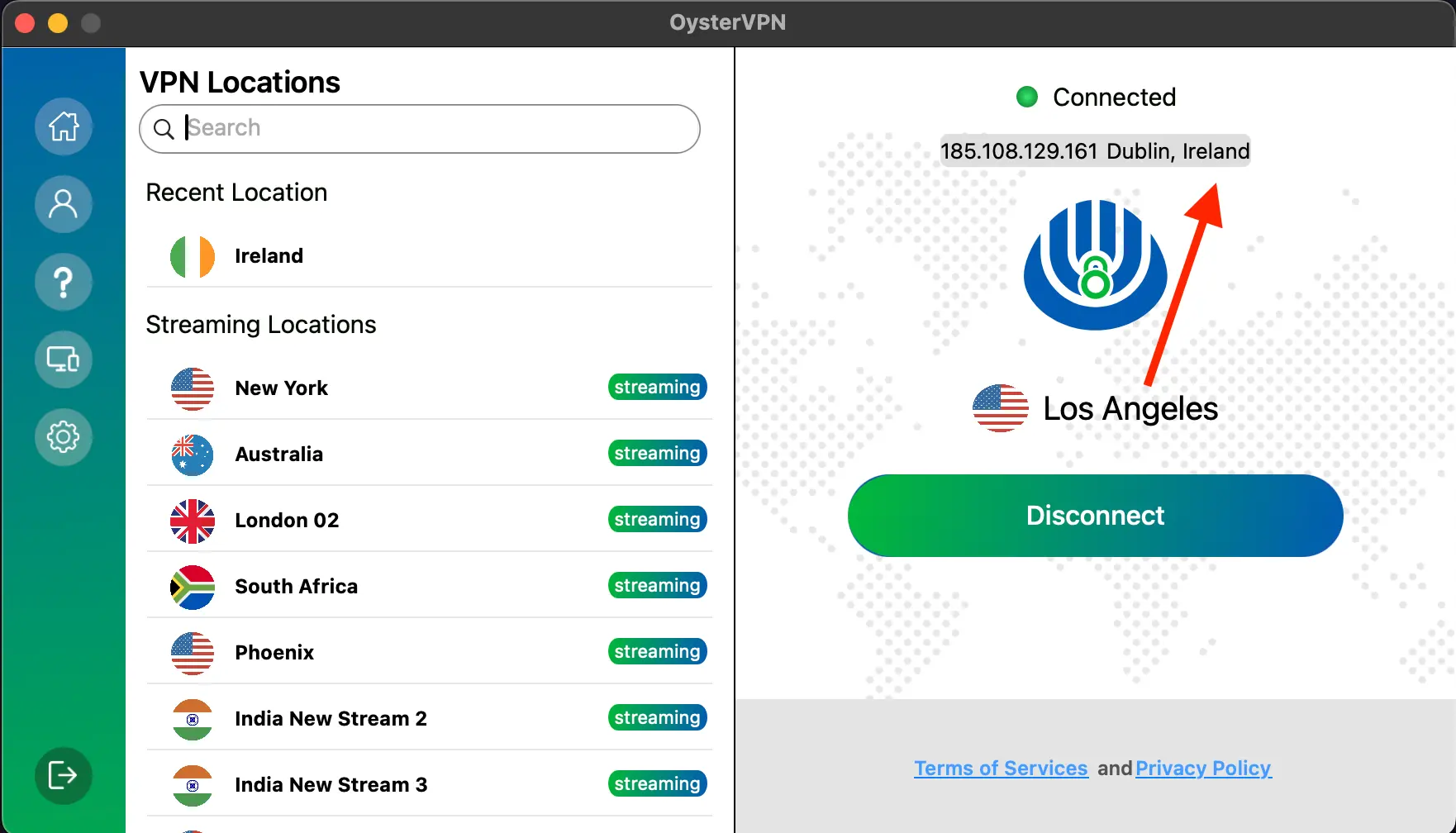Click the help question mark icon
The image size is (1456, 833).
pos(64,282)
